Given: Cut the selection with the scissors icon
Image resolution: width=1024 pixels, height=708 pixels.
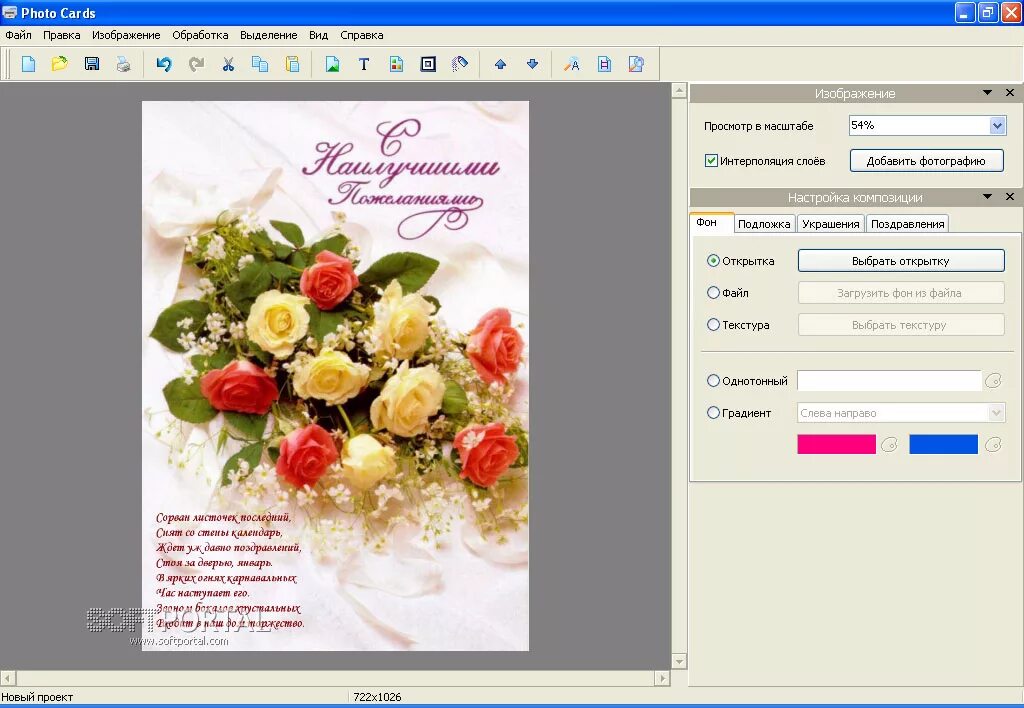Looking at the screenshot, I should pyautogui.click(x=228, y=64).
